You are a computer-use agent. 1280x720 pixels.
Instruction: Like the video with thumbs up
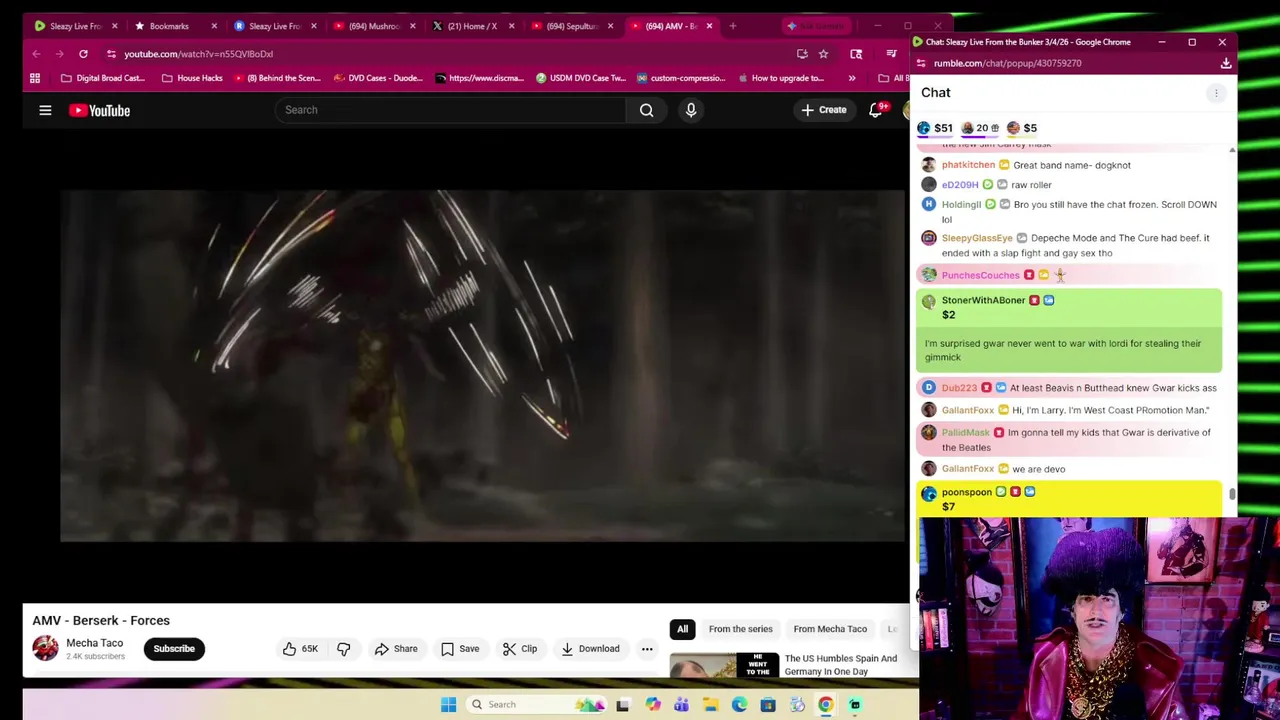(299, 649)
